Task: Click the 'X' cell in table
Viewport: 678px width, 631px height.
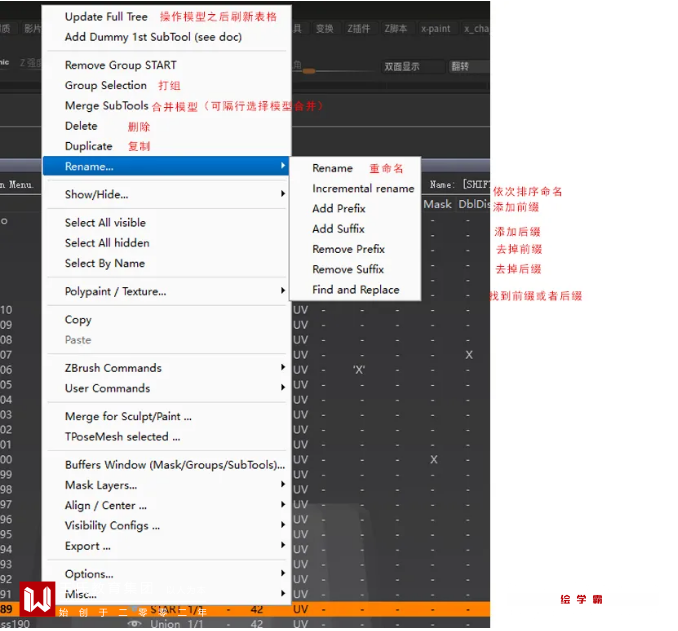Action: pos(359,370)
